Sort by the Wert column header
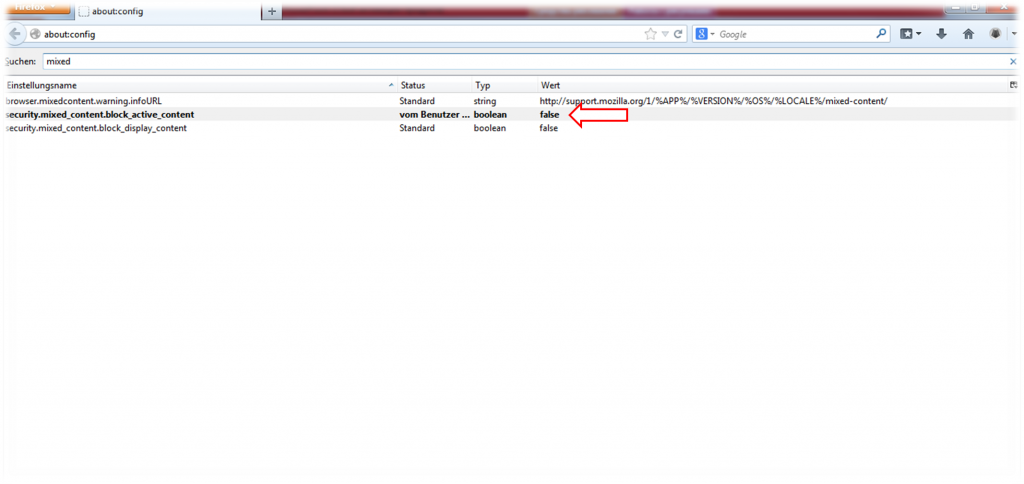Screen dimensions: 1024x484 click(x=770, y=85)
